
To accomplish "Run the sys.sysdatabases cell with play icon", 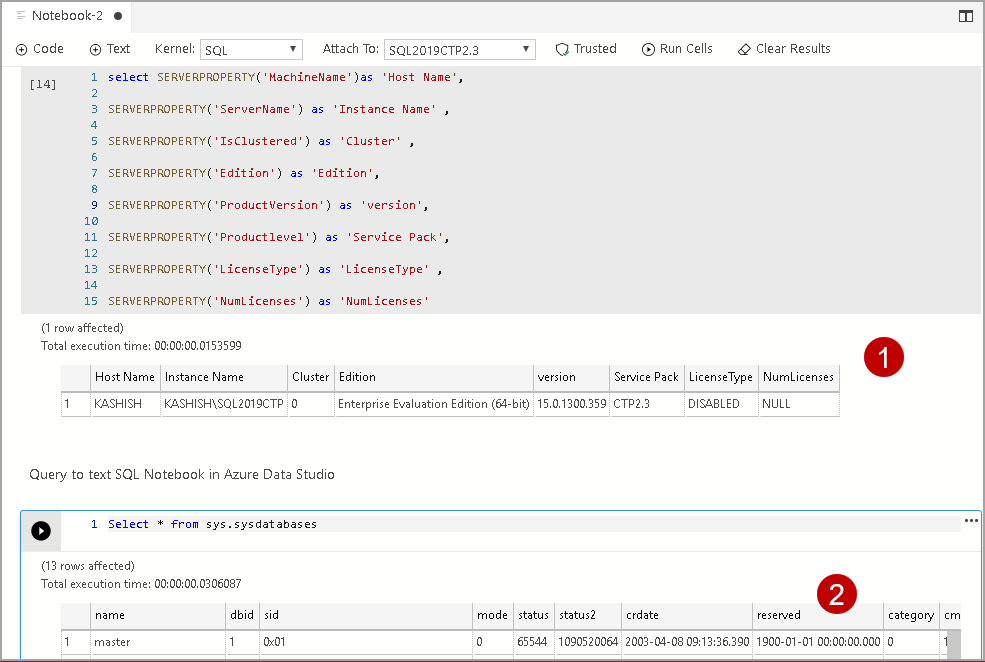I will 40,531.
